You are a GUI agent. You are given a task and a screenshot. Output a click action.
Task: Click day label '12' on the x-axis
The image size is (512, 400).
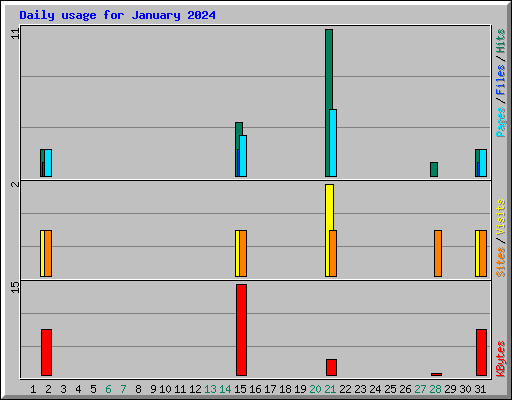195,389
